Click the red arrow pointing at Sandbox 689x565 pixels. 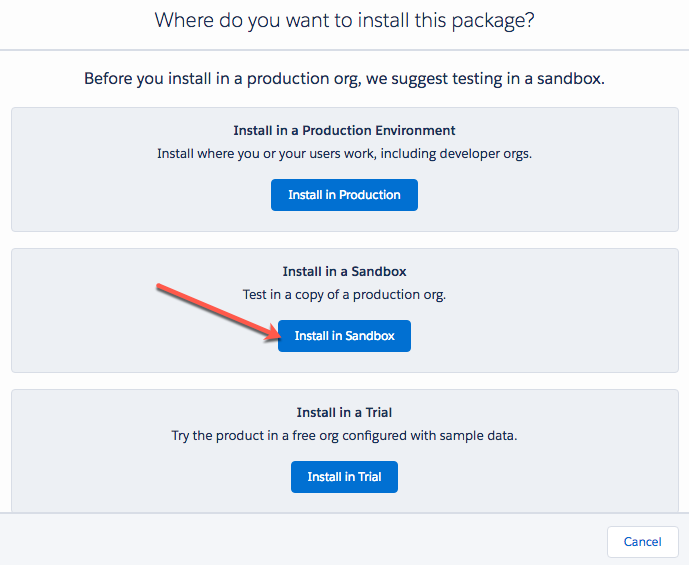215,312
